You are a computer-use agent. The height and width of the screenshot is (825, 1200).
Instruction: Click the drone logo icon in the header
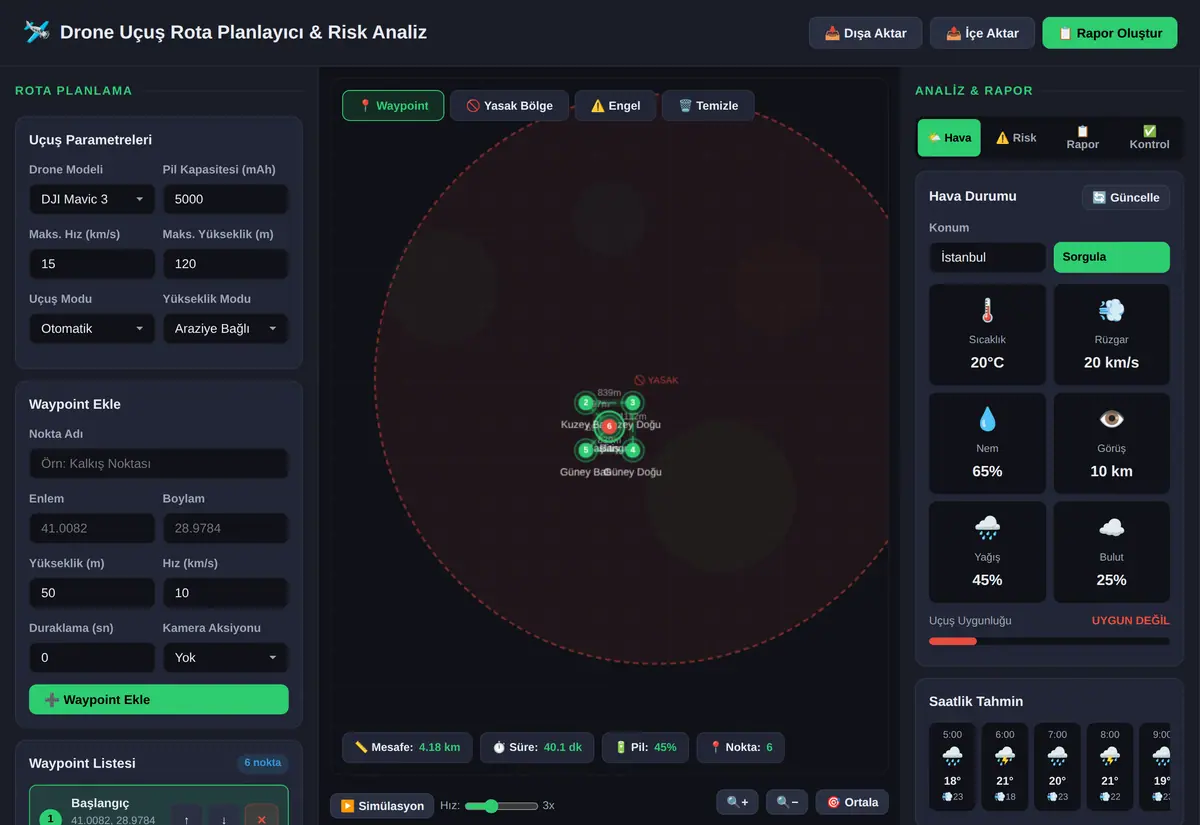tap(37, 32)
